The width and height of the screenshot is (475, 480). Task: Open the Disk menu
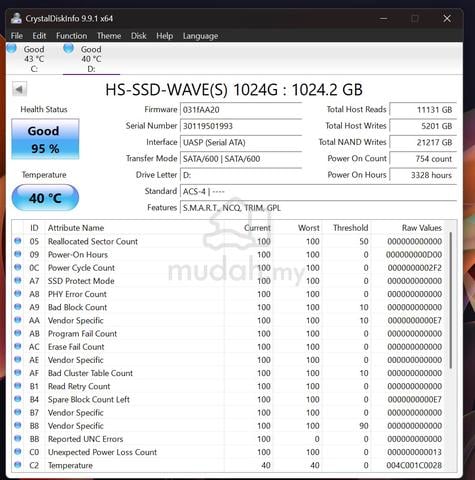click(138, 36)
